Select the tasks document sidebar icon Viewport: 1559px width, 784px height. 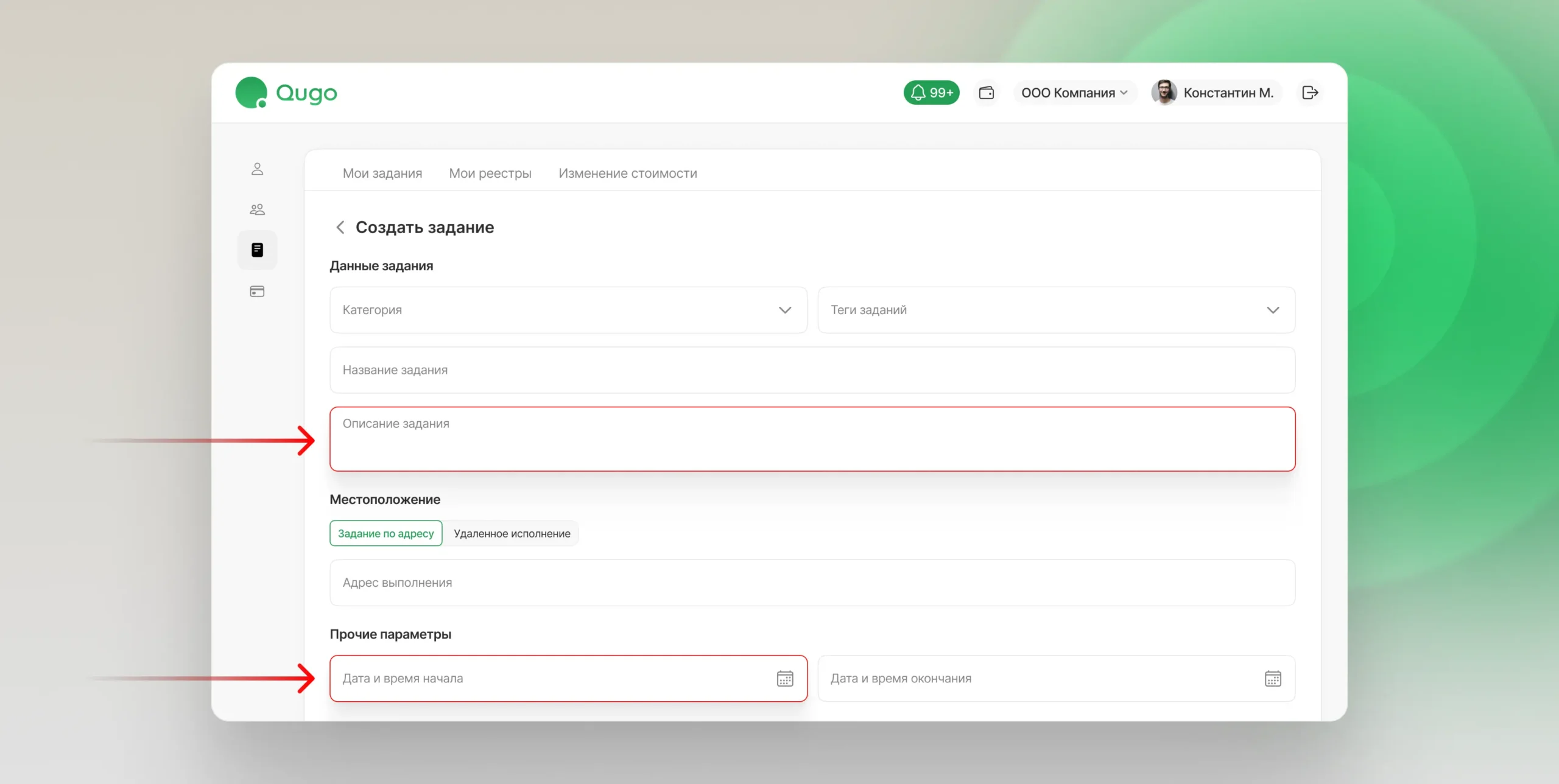(257, 250)
